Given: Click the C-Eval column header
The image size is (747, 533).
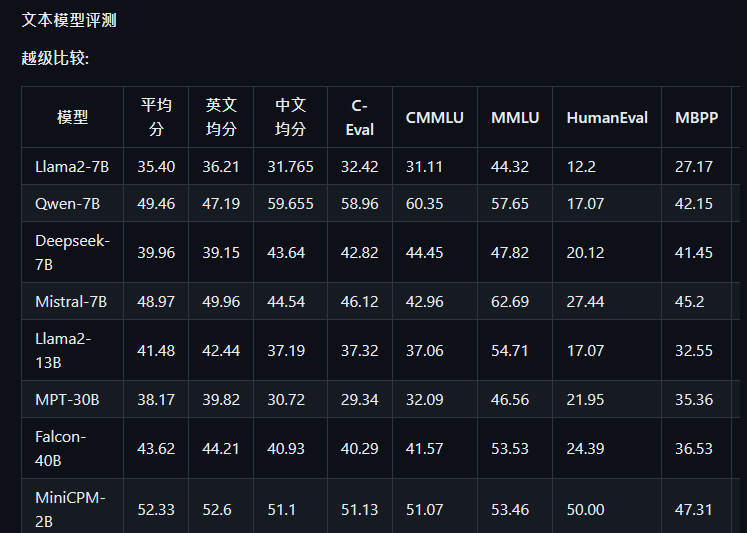Looking at the screenshot, I should [360, 117].
